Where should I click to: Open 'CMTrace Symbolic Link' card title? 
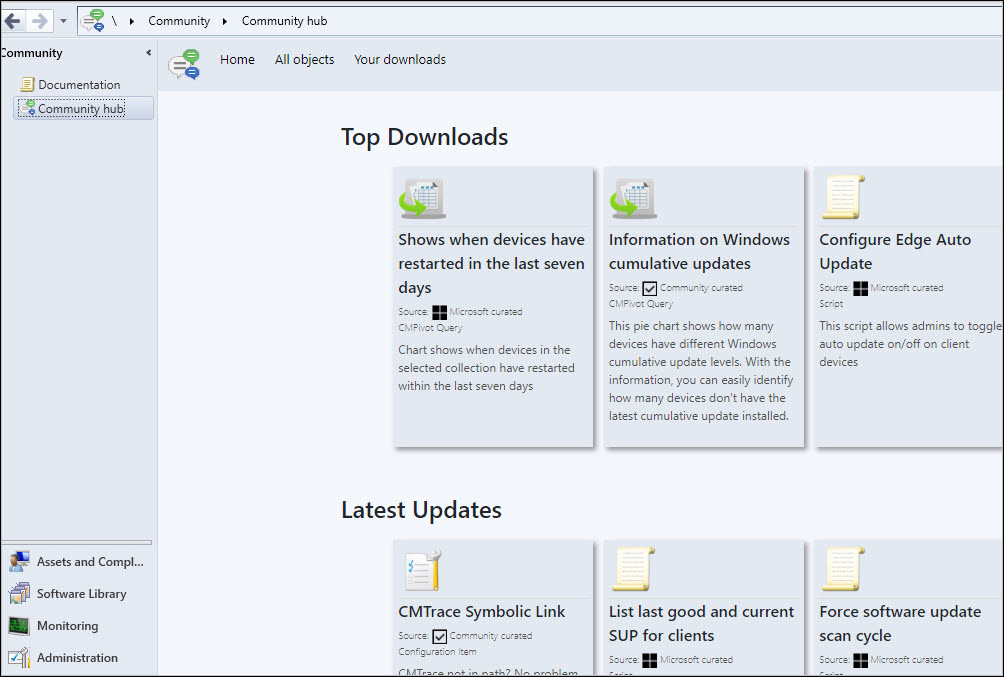pos(482,612)
